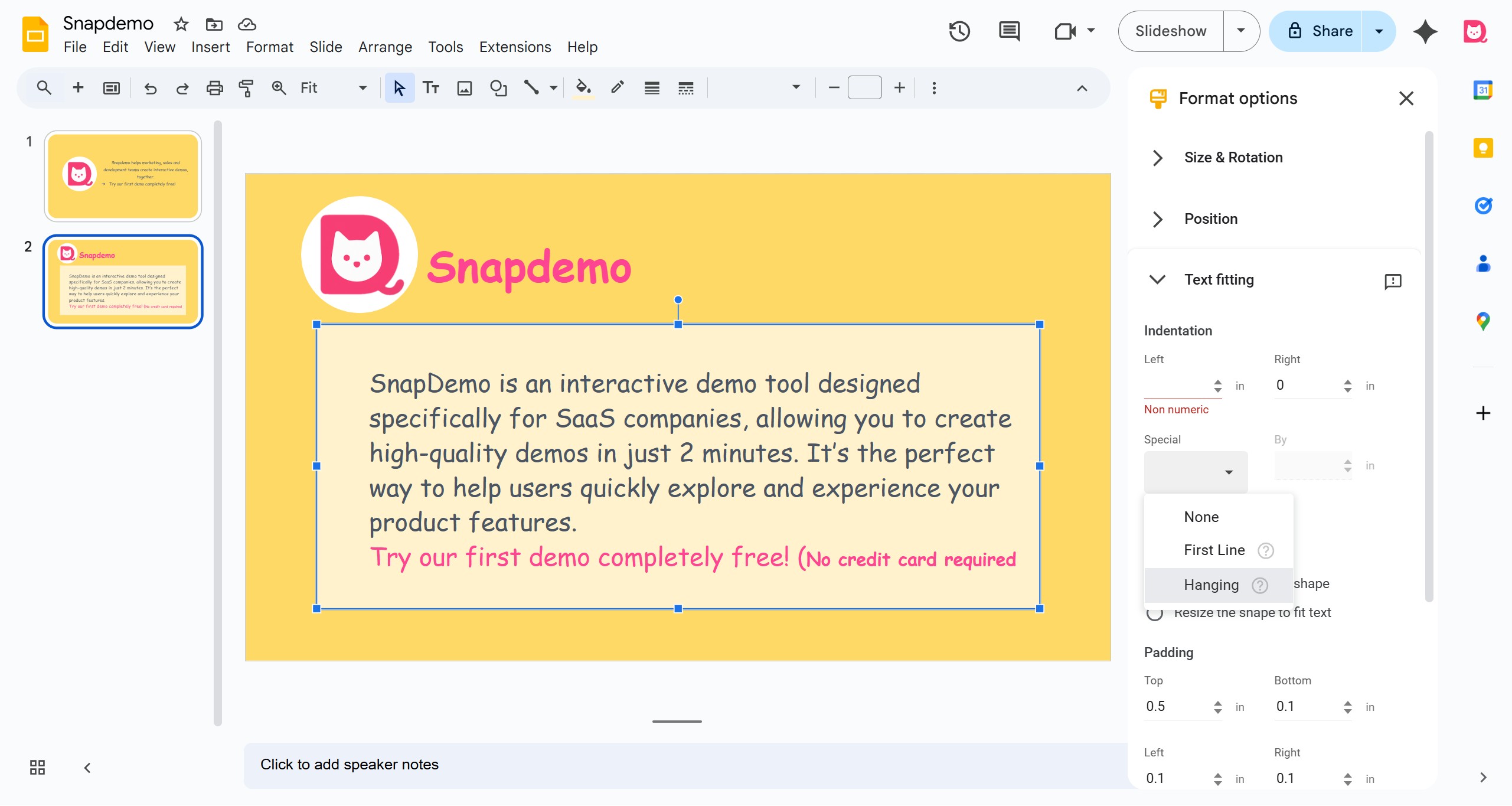Add a new slide with plus icon
Image resolution: width=1512 pixels, height=806 pixels.
(x=77, y=88)
